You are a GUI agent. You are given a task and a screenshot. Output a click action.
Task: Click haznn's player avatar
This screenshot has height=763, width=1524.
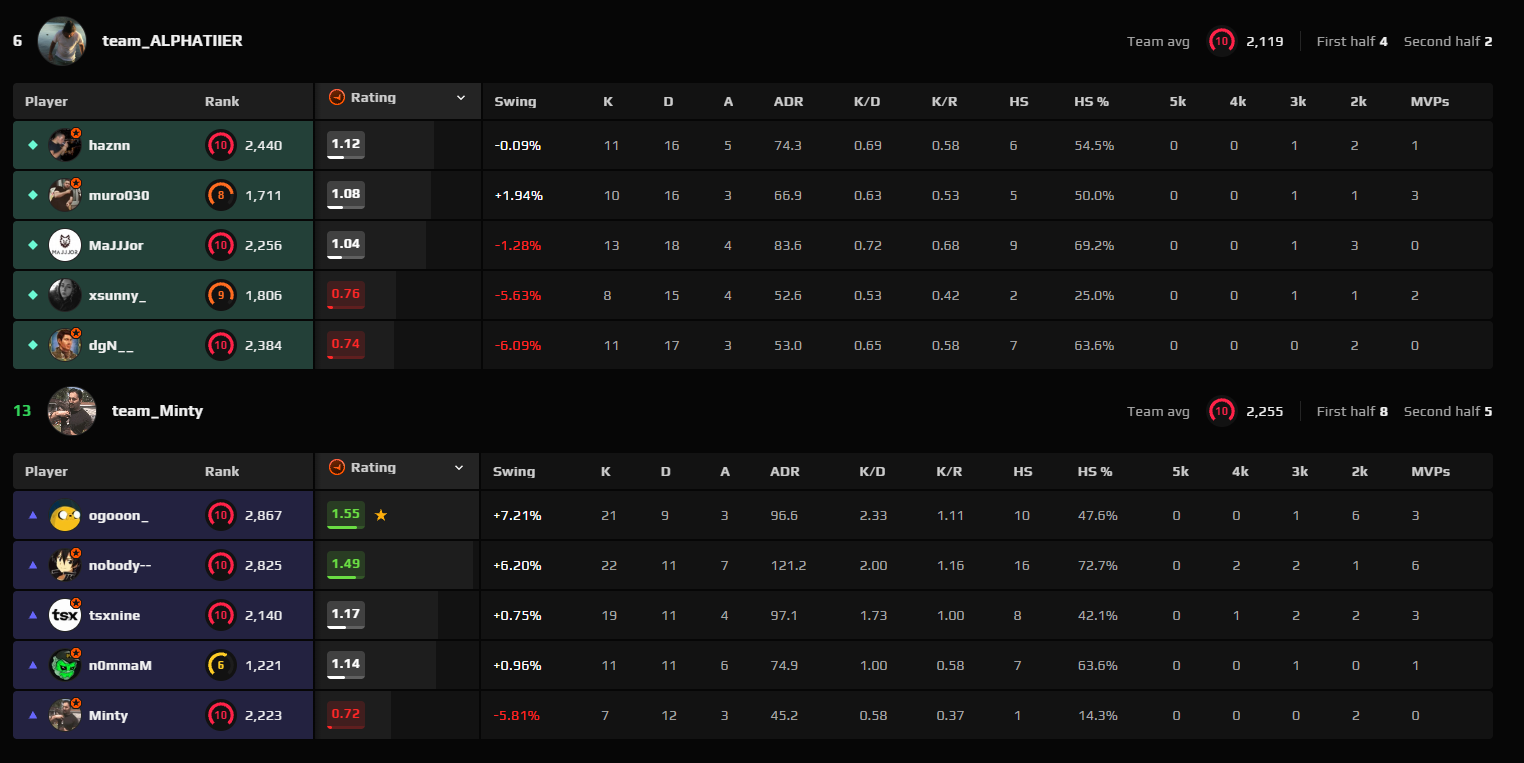pyautogui.click(x=65, y=145)
